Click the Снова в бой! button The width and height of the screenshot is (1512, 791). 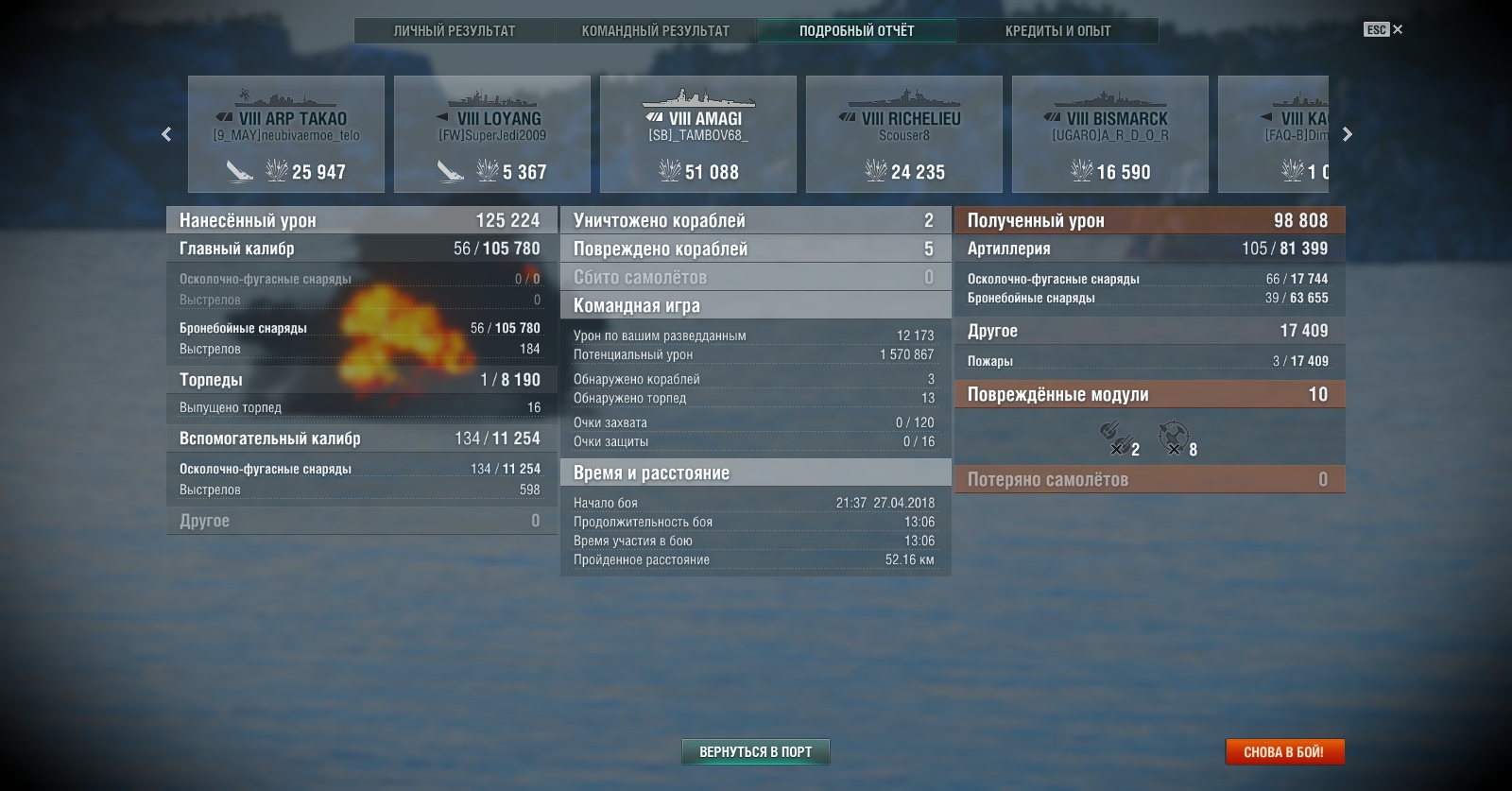[x=1284, y=752]
